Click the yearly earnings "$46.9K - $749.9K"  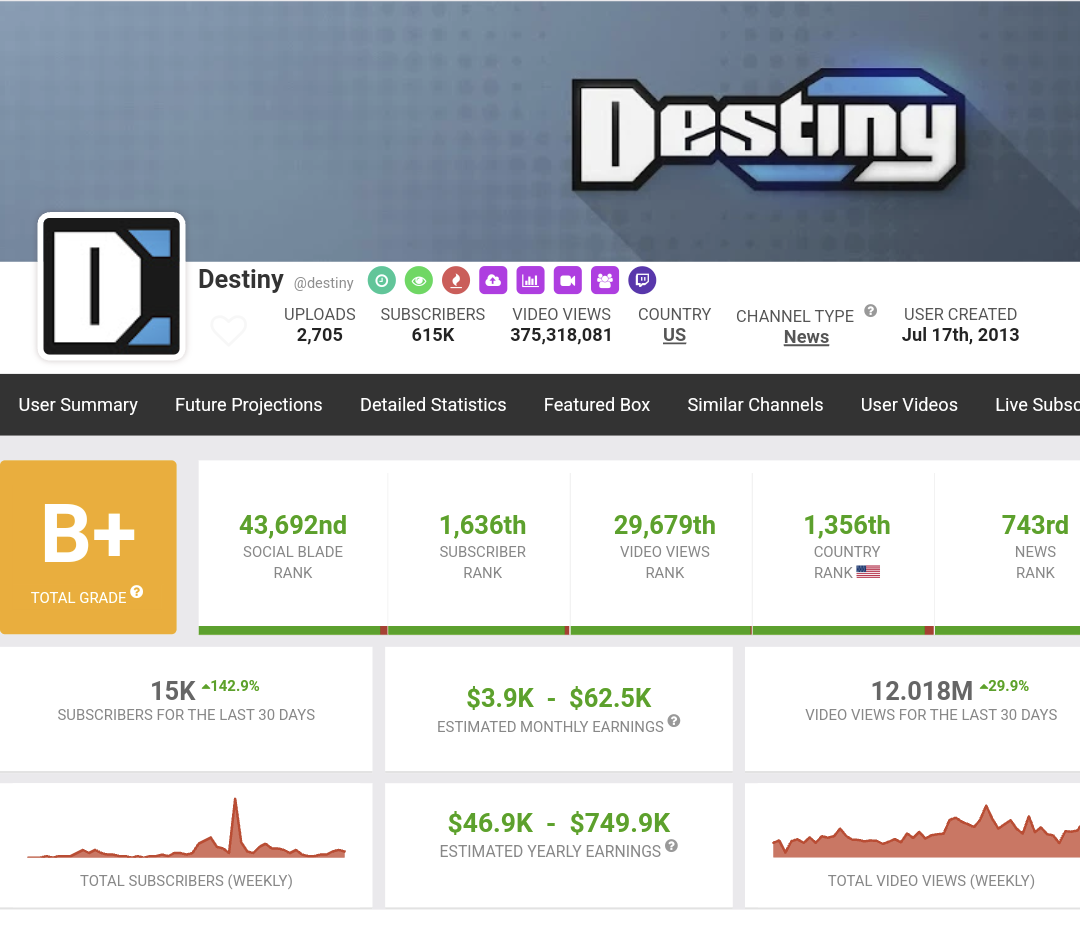tap(559, 823)
